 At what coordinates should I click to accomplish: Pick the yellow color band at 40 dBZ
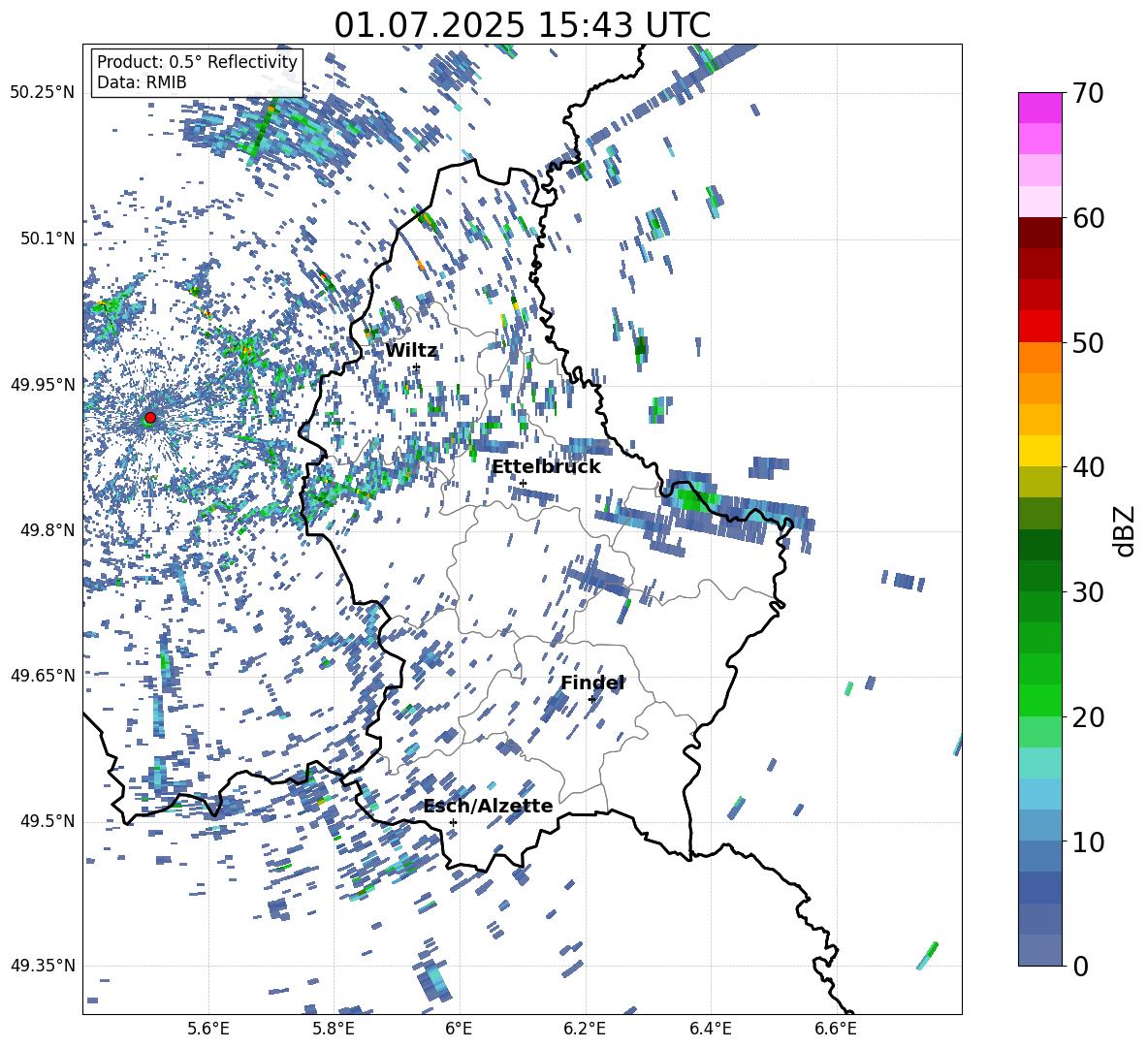coord(1040,451)
